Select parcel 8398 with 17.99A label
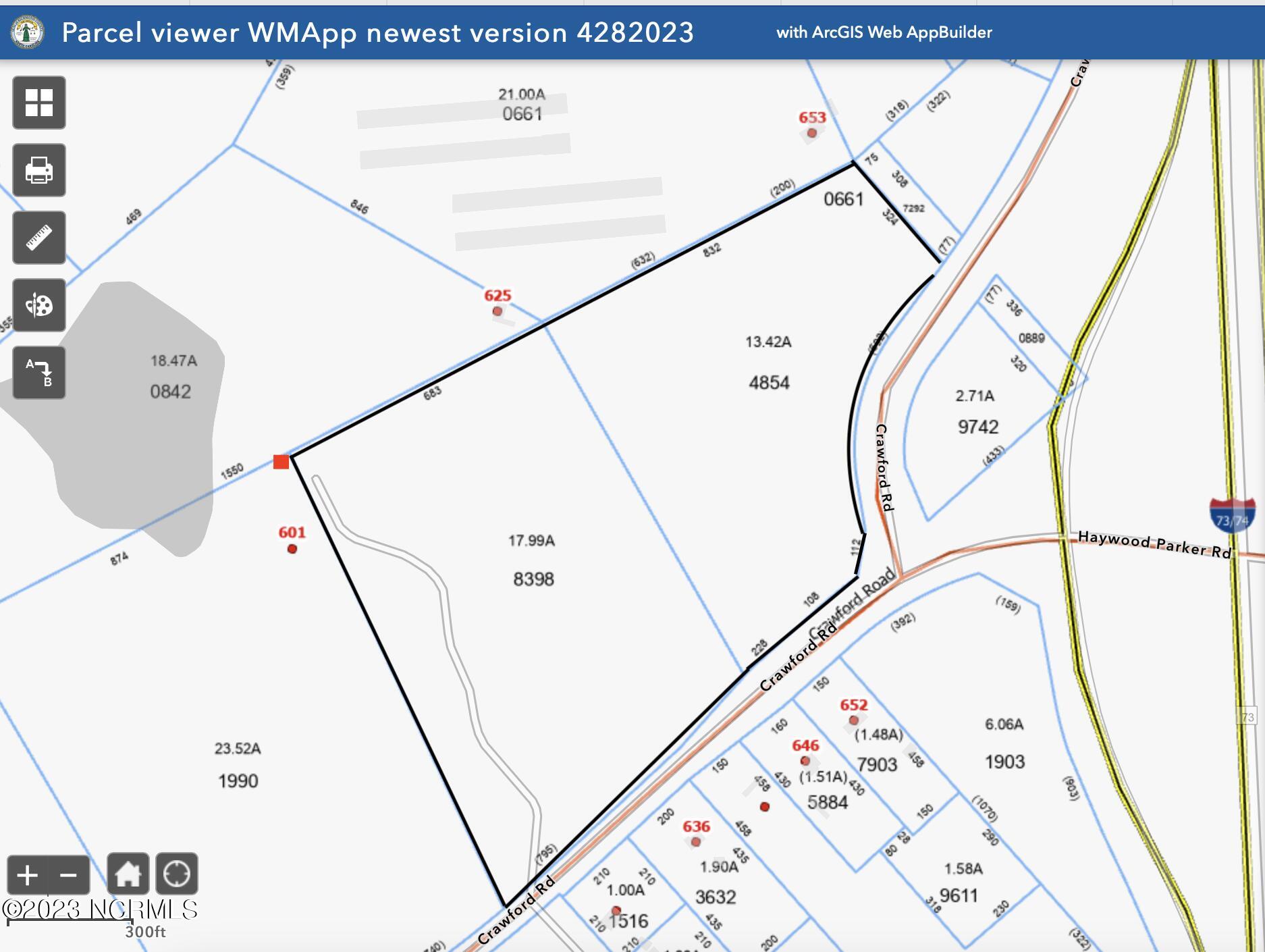1265x952 pixels. (533, 560)
